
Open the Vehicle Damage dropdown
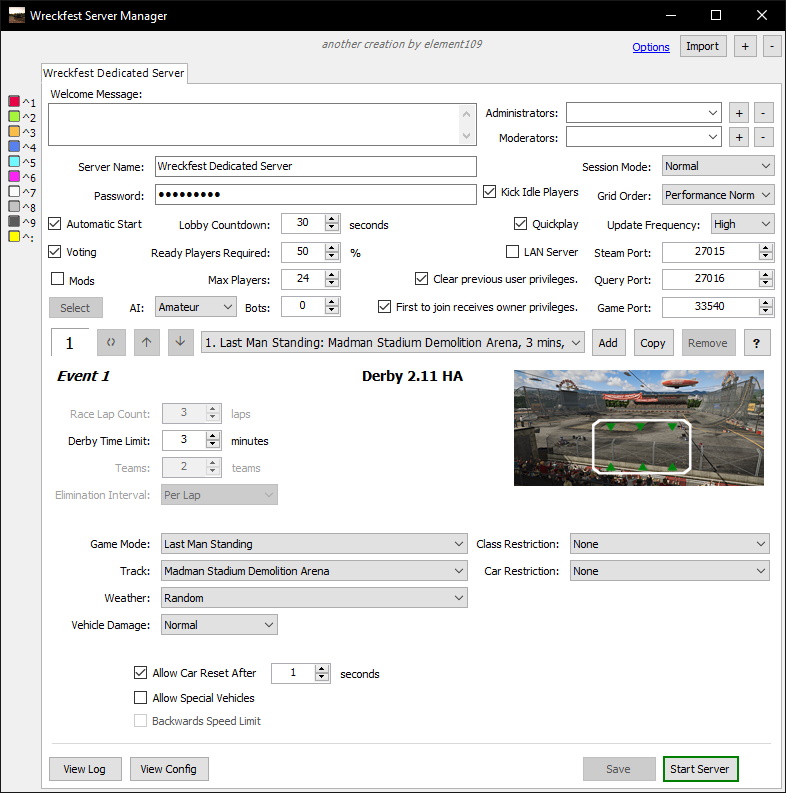[x=219, y=625]
